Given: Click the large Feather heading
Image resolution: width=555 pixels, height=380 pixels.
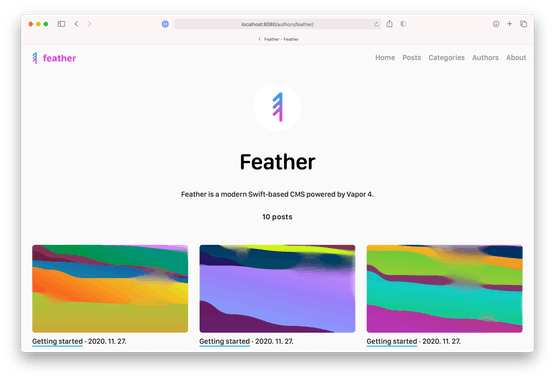Looking at the screenshot, I should point(278,162).
